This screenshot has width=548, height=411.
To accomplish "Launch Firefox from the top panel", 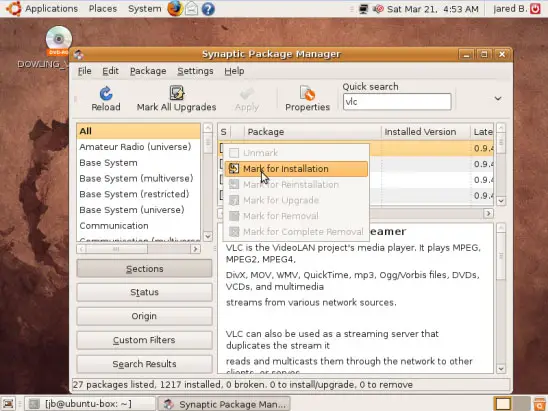I will [175, 8].
